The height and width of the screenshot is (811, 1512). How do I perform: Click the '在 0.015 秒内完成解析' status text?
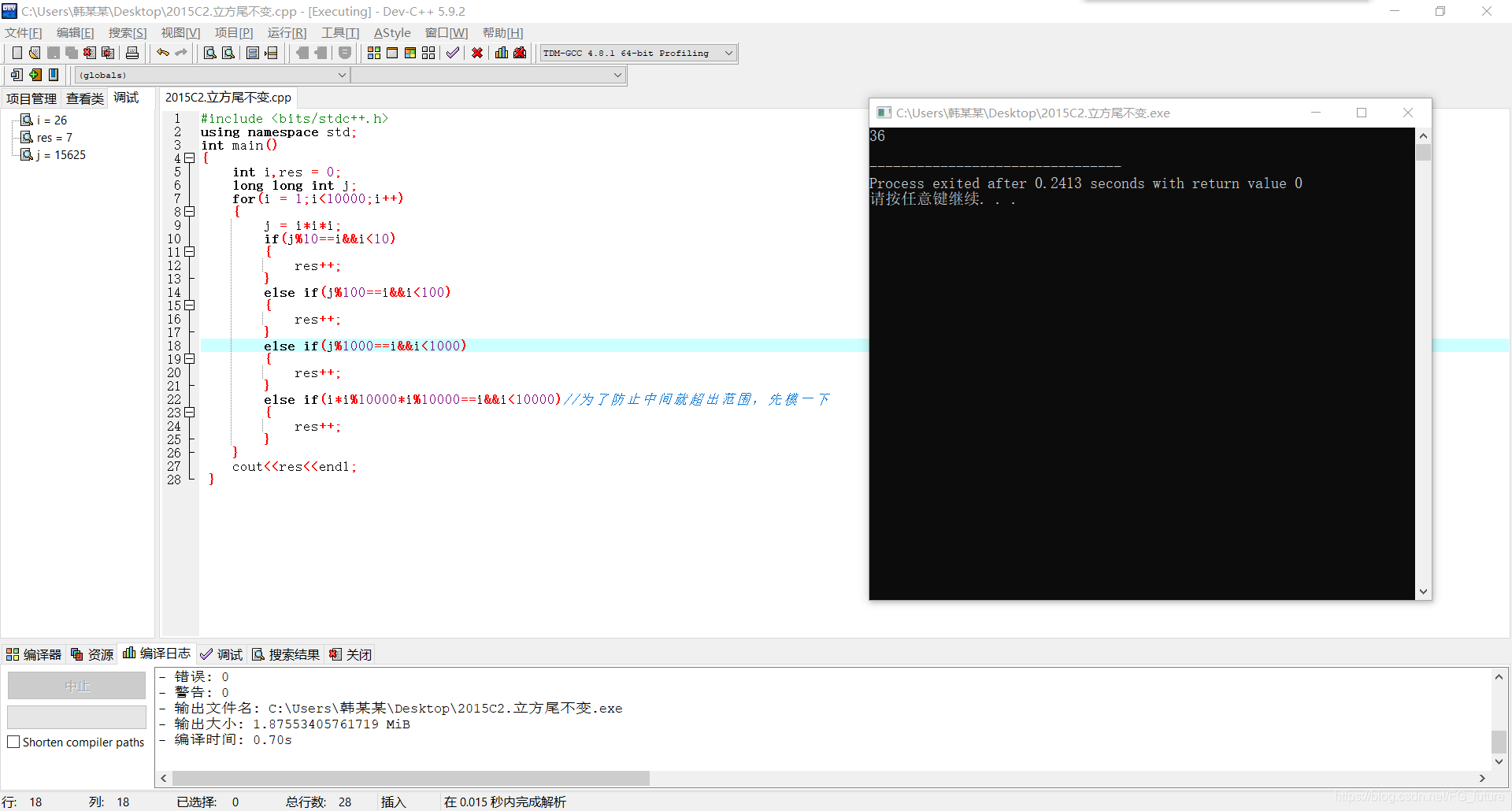click(x=505, y=802)
